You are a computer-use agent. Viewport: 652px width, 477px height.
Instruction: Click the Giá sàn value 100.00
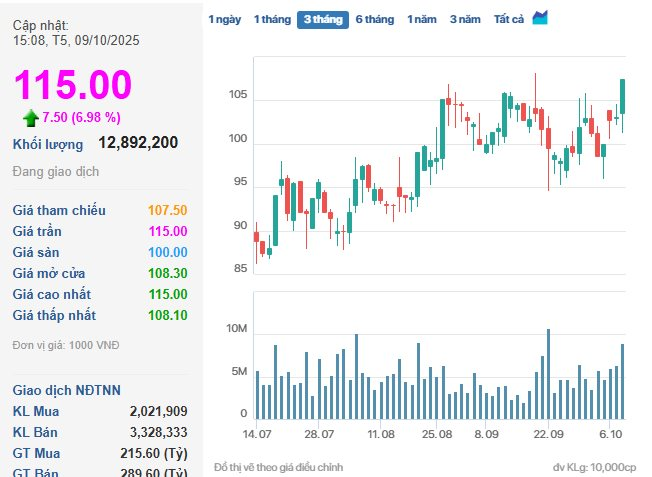[167, 252]
